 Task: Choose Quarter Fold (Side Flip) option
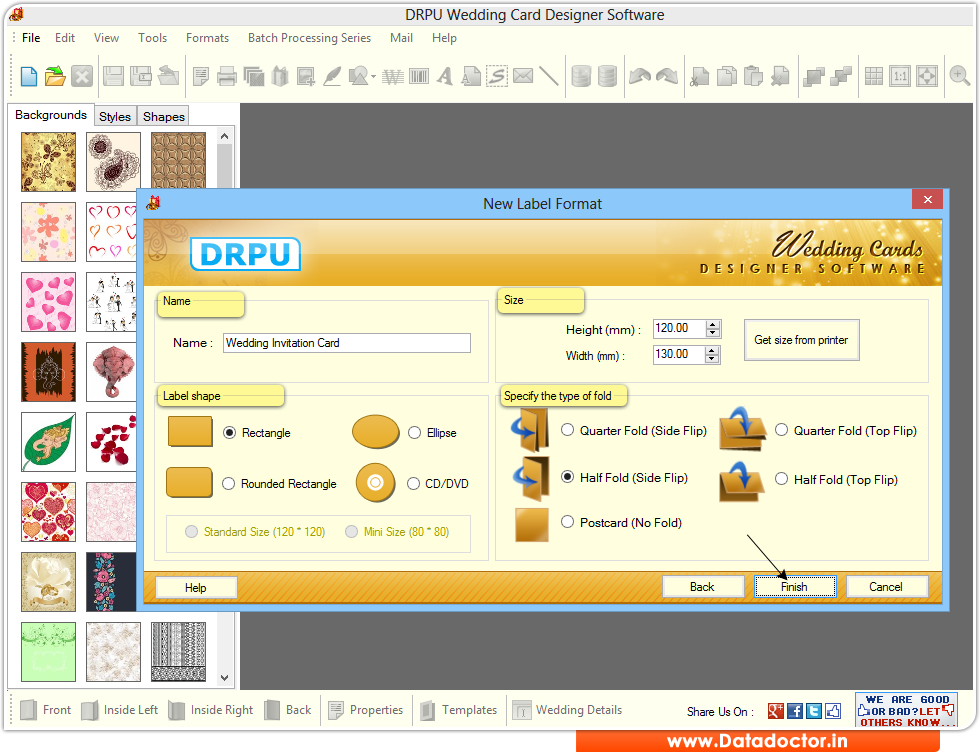coord(568,430)
